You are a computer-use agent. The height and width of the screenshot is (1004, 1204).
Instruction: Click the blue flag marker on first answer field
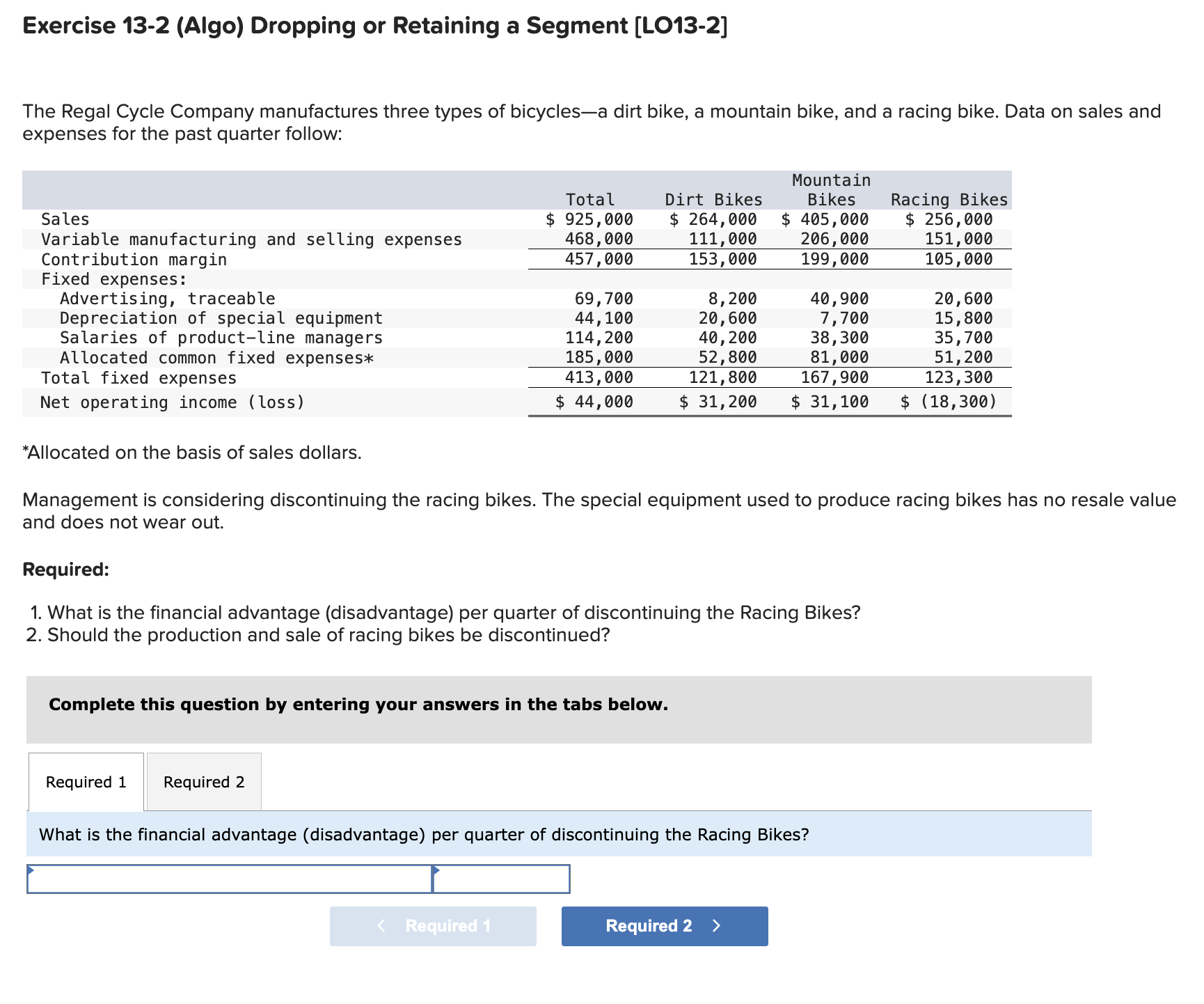[x=31, y=869]
